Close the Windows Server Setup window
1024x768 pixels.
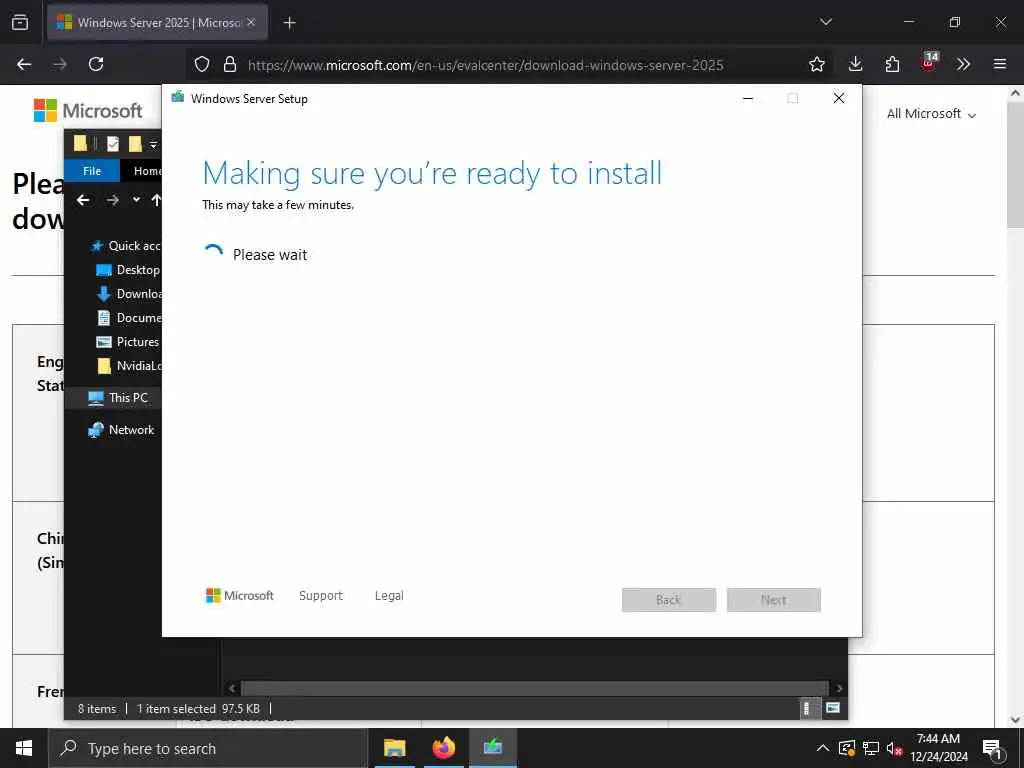point(839,99)
